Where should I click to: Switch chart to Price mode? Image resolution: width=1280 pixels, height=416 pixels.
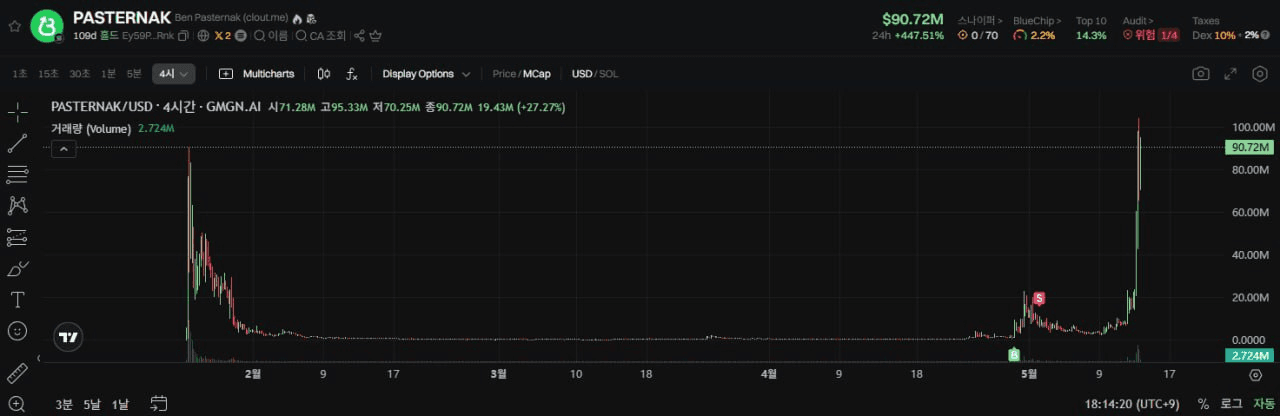pos(504,74)
